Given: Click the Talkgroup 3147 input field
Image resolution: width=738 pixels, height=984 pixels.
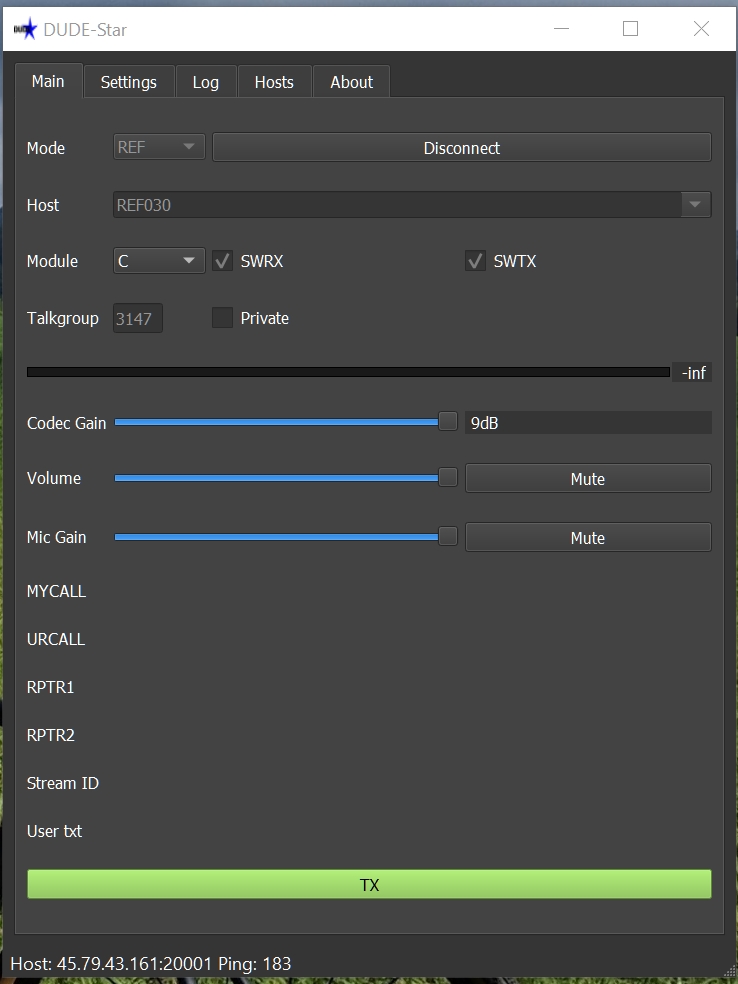Looking at the screenshot, I should 137,318.
